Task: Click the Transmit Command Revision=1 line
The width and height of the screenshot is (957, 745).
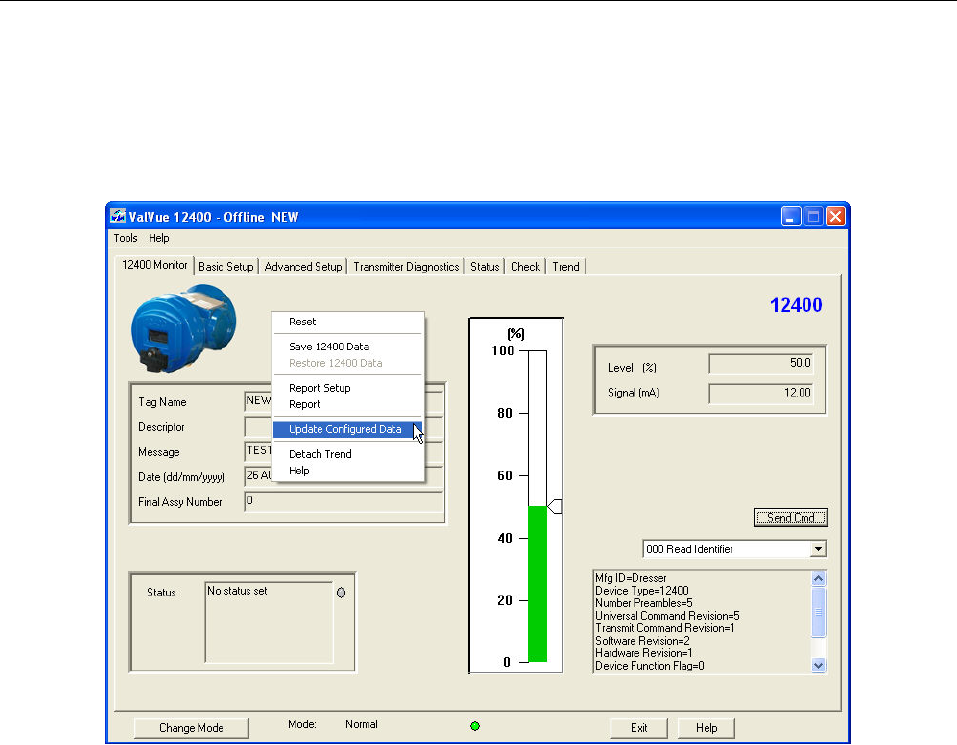Action: coord(665,628)
